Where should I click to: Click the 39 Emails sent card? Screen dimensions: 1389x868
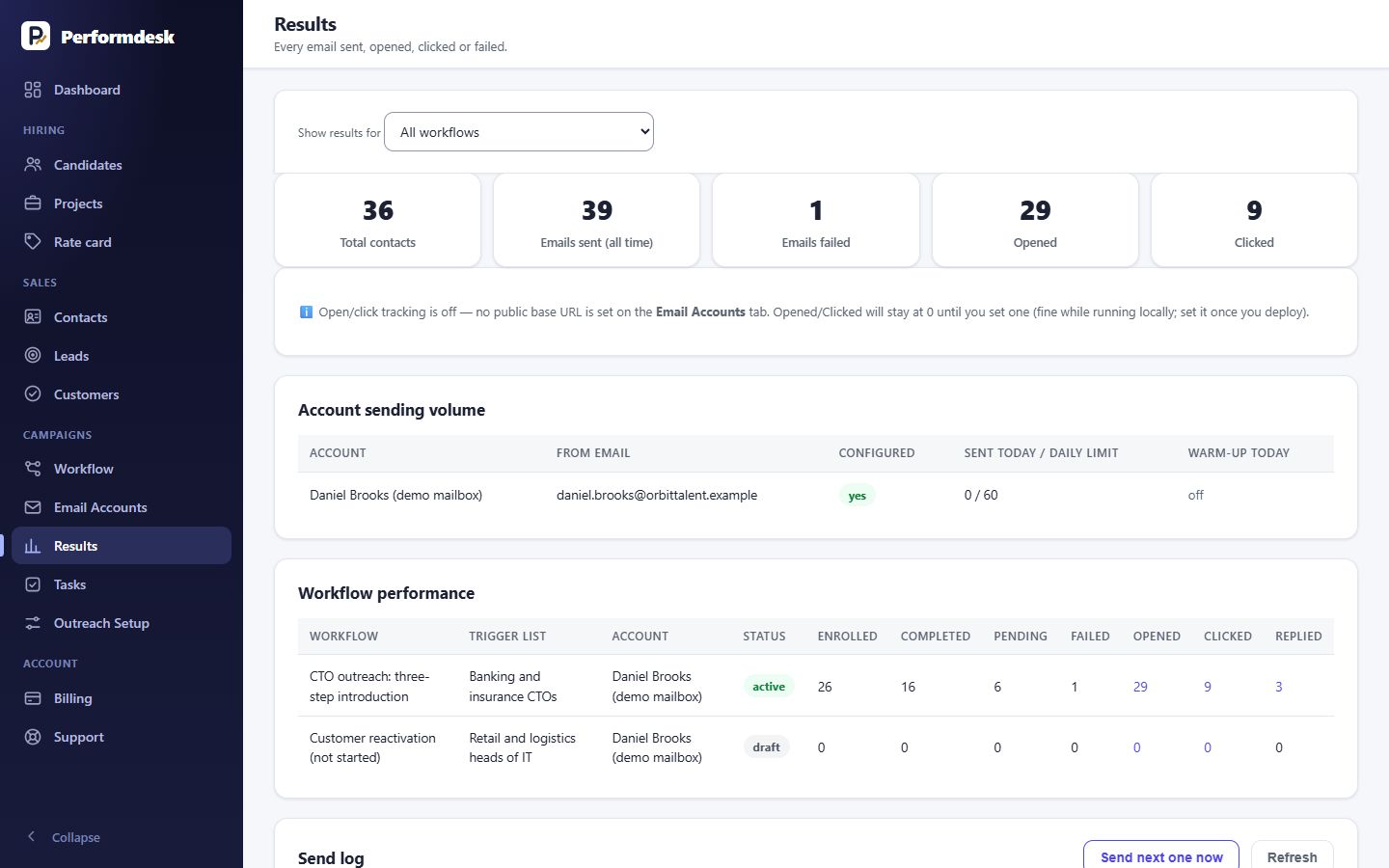click(x=597, y=220)
